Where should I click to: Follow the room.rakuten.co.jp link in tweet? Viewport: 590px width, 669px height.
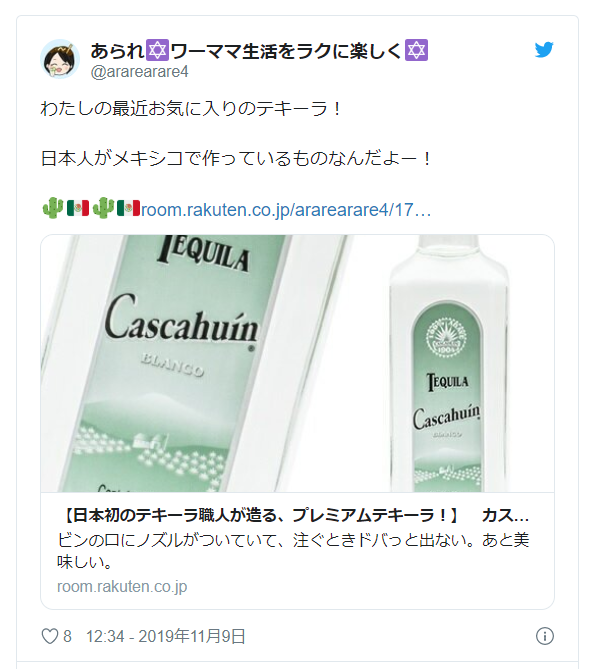(x=285, y=210)
